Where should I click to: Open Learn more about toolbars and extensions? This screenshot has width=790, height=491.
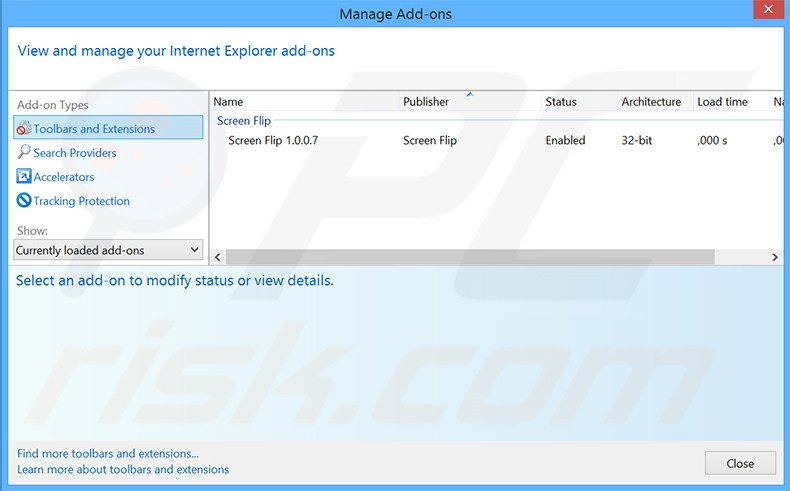click(123, 469)
